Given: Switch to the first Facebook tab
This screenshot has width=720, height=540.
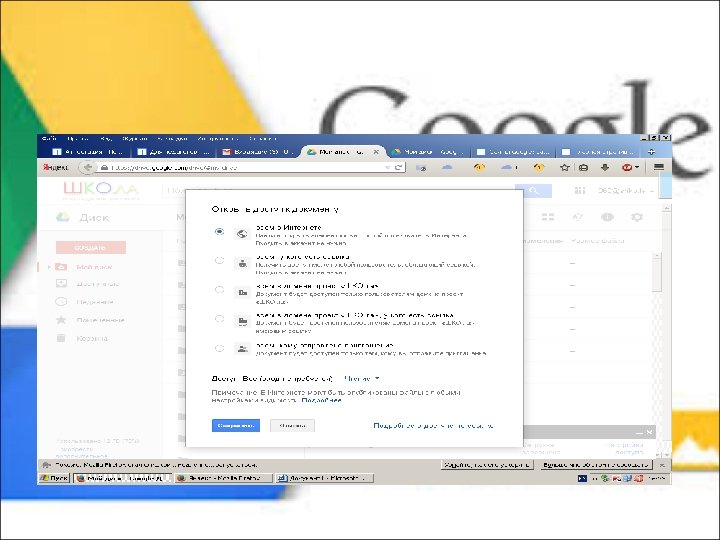Looking at the screenshot, I should point(88,152).
